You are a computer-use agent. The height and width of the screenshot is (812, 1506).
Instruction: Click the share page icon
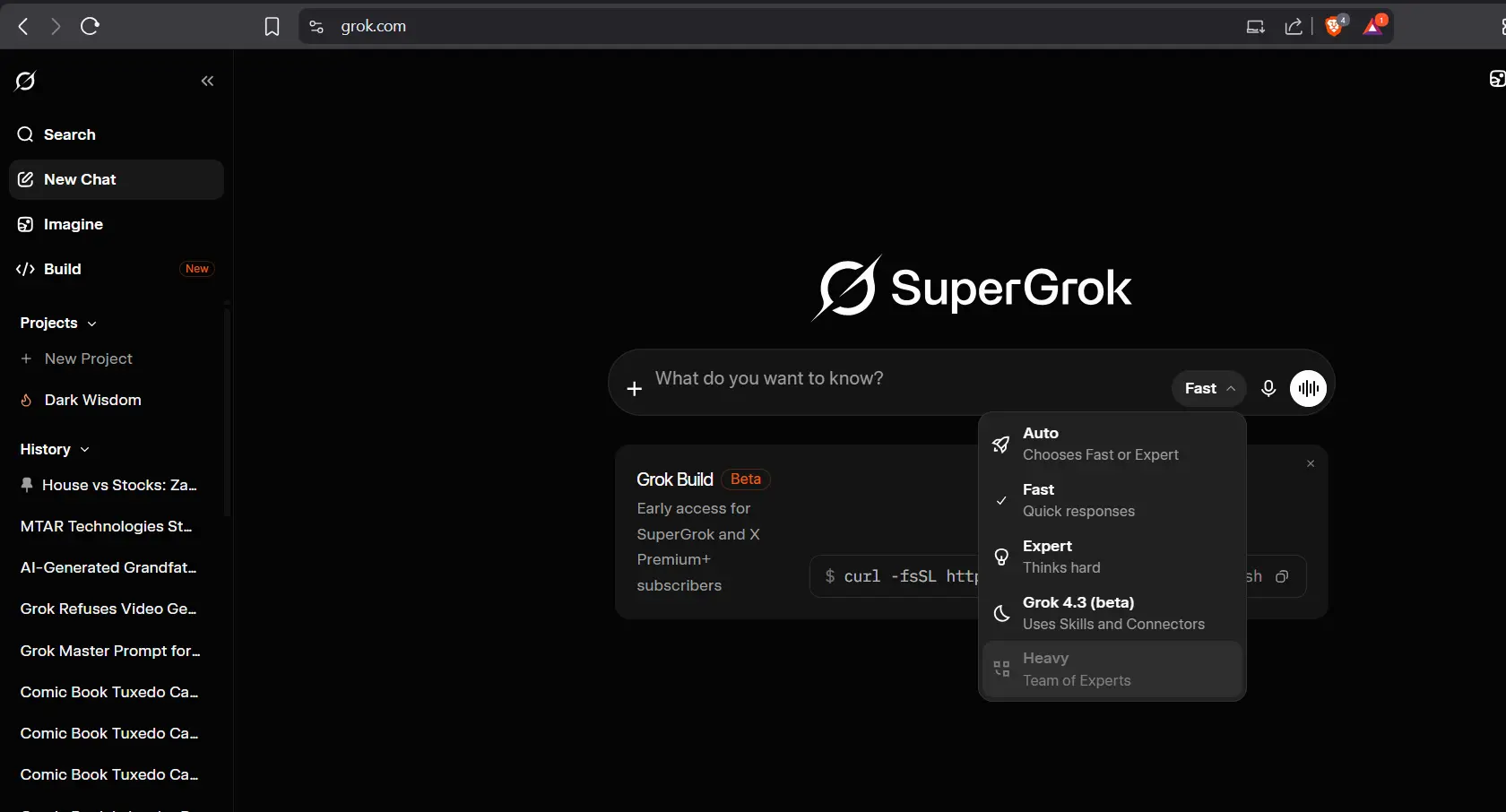(x=1294, y=27)
